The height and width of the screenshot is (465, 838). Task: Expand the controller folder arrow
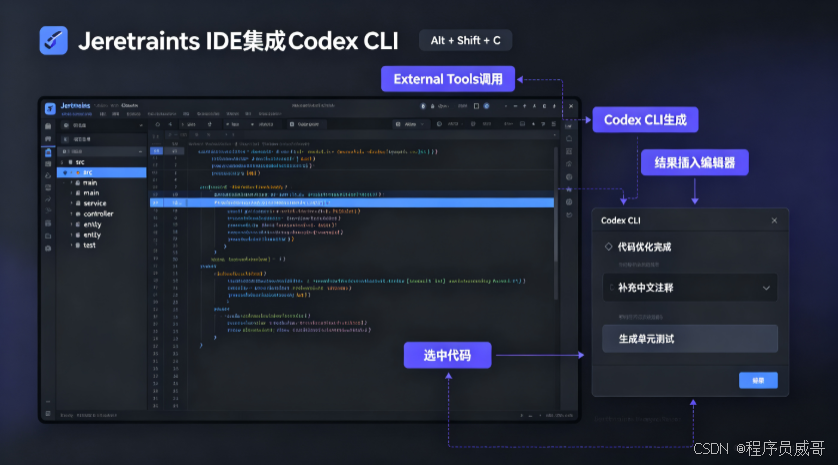click(x=71, y=214)
